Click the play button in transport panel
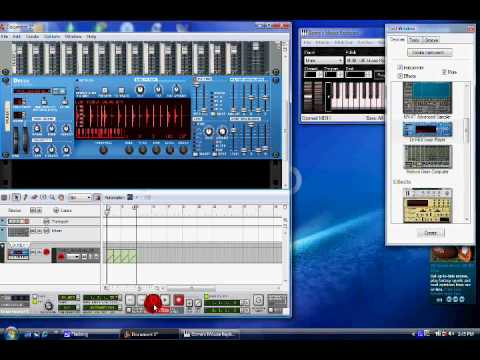 pyautogui.click(x=165, y=300)
